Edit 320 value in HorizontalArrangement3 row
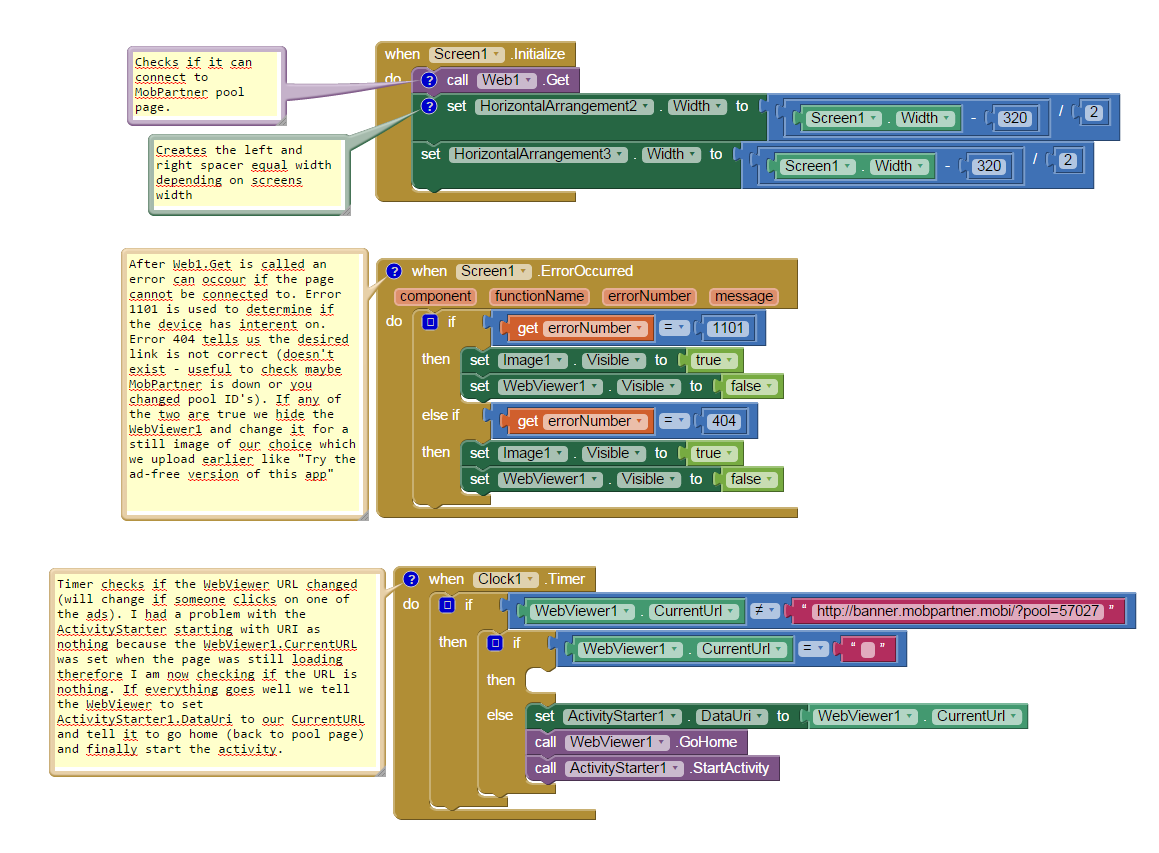1159x853 pixels. point(989,166)
